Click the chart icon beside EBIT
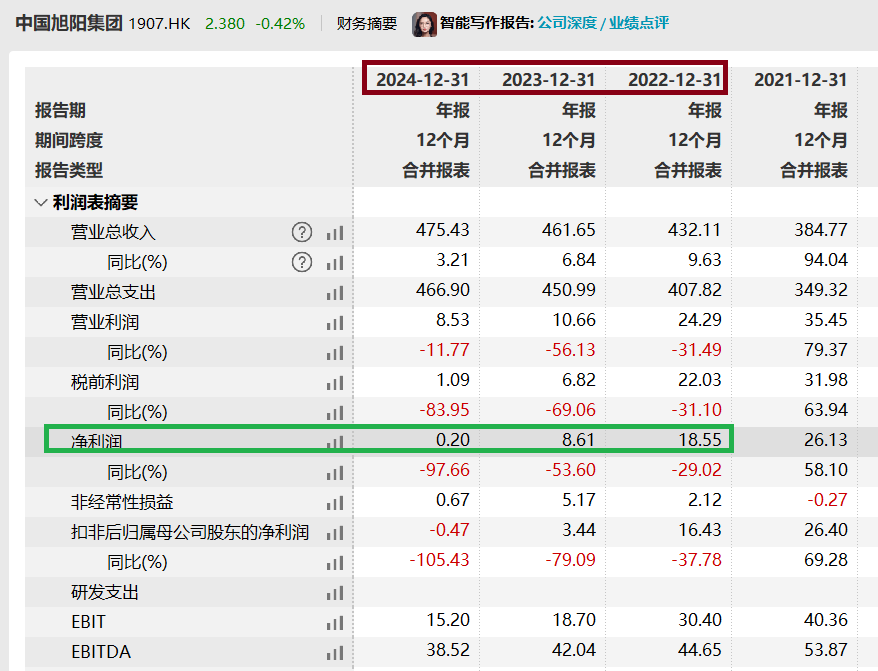 [335, 621]
